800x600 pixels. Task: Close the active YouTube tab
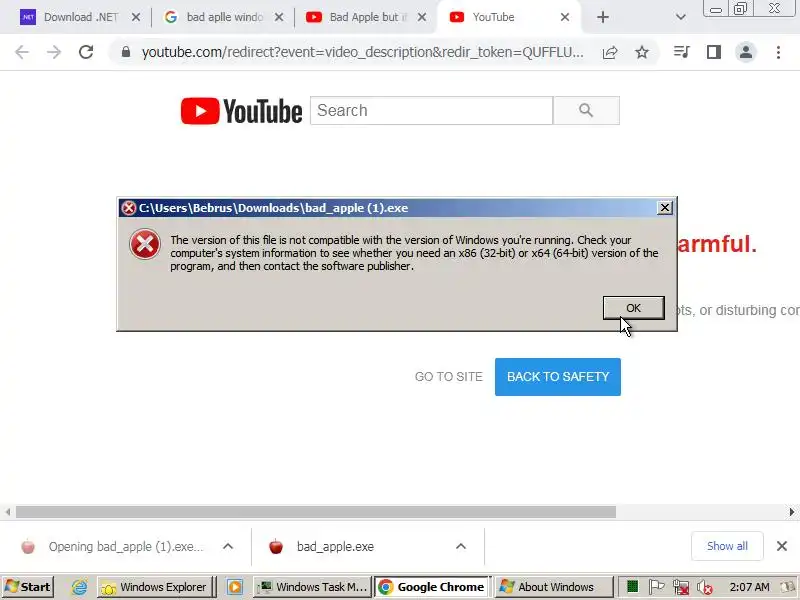565,17
